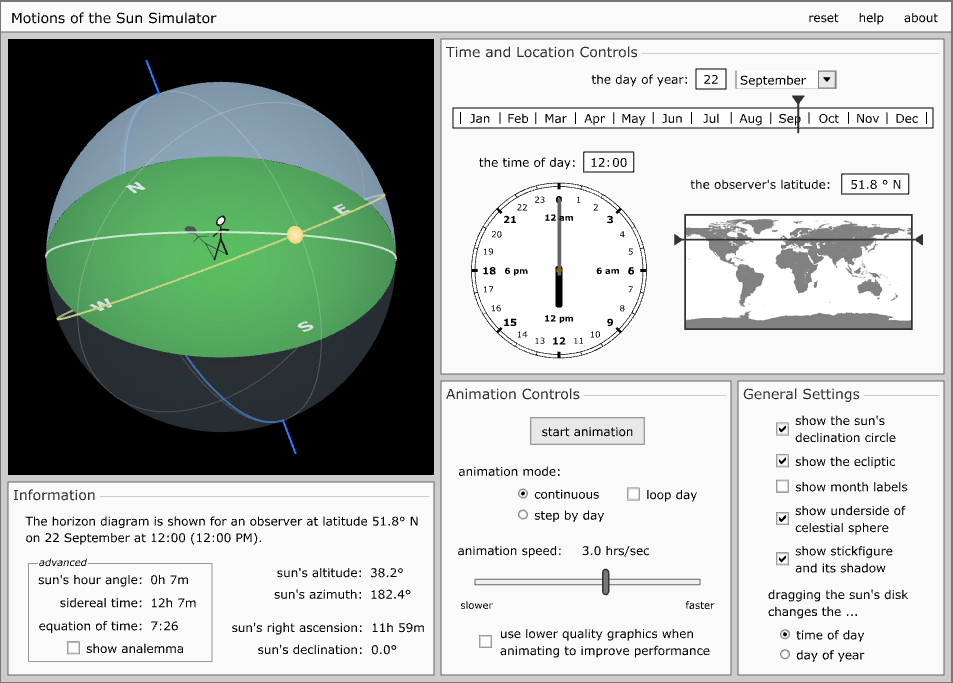Click the left latitude arrow on the world map
The height and width of the screenshot is (683, 953).
(678, 240)
